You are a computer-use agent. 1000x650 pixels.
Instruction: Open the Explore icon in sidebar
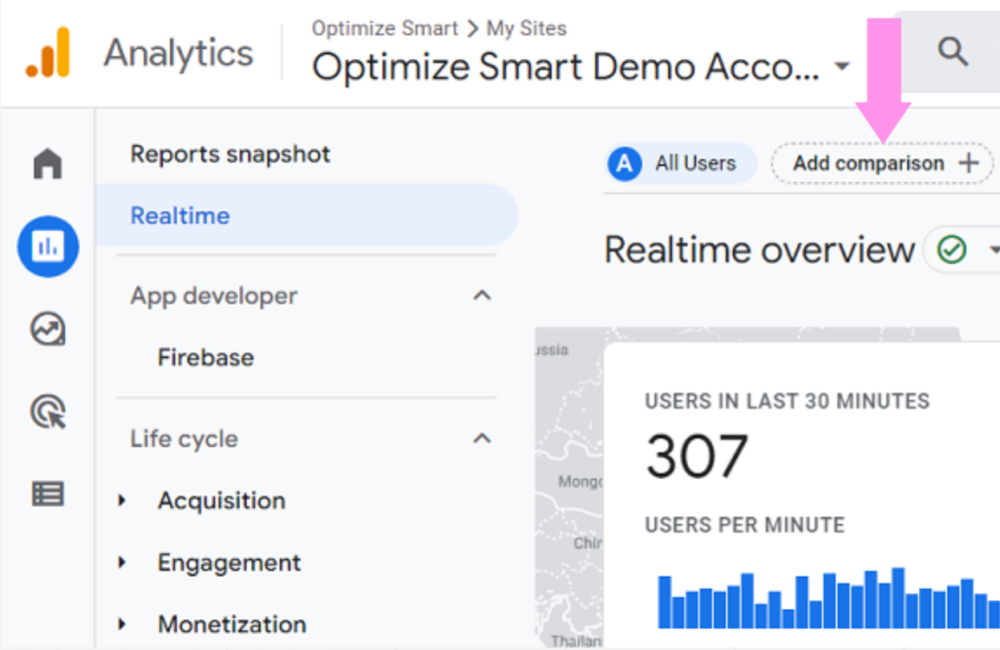coord(48,329)
